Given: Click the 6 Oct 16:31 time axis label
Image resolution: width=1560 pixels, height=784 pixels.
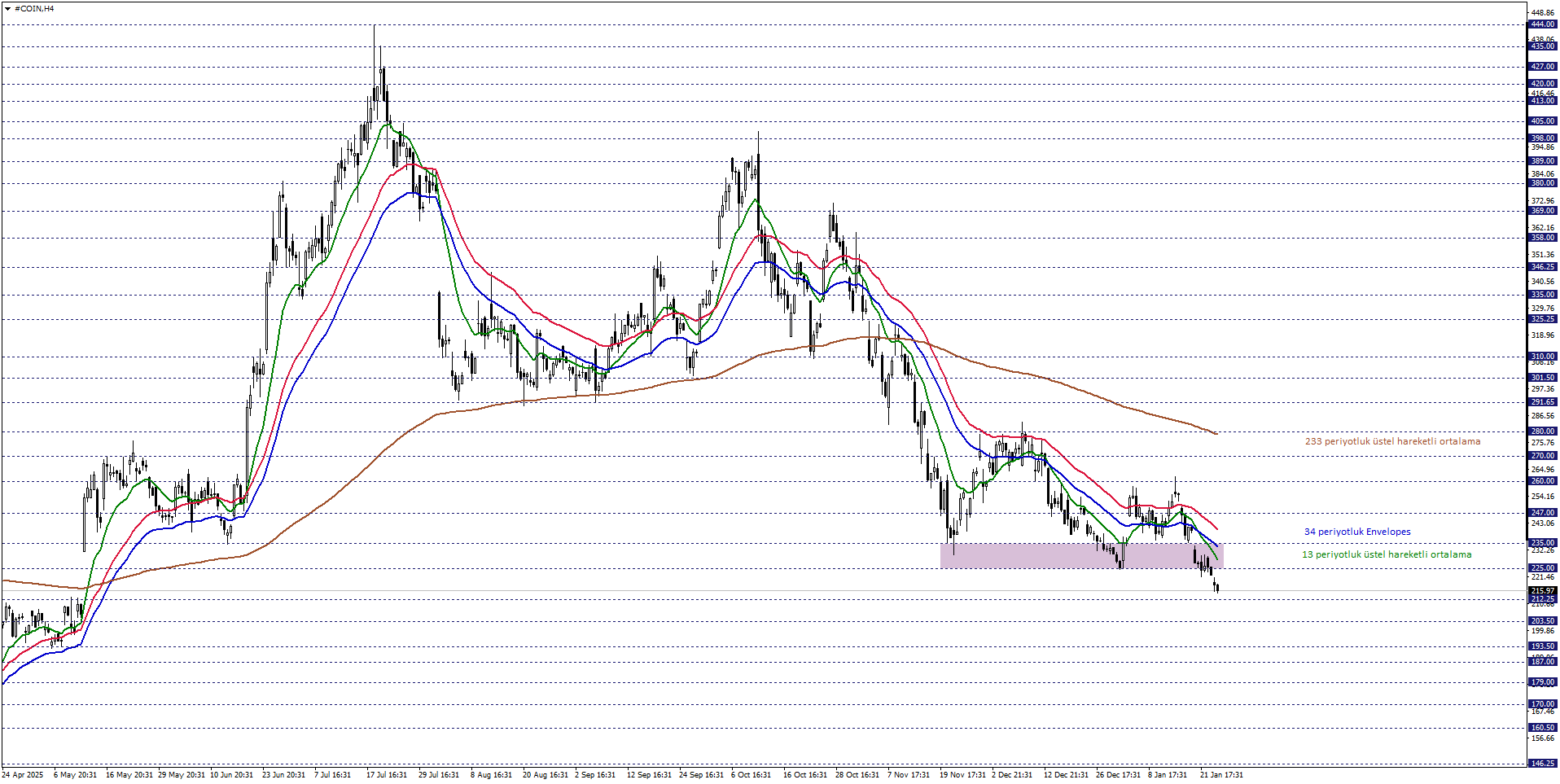Looking at the screenshot, I should coord(751,775).
